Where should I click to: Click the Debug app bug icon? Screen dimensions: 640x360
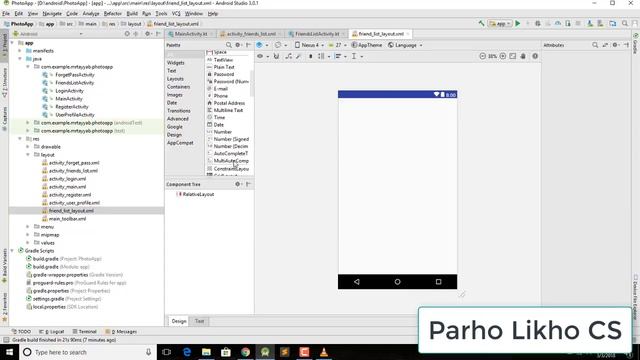538,24
